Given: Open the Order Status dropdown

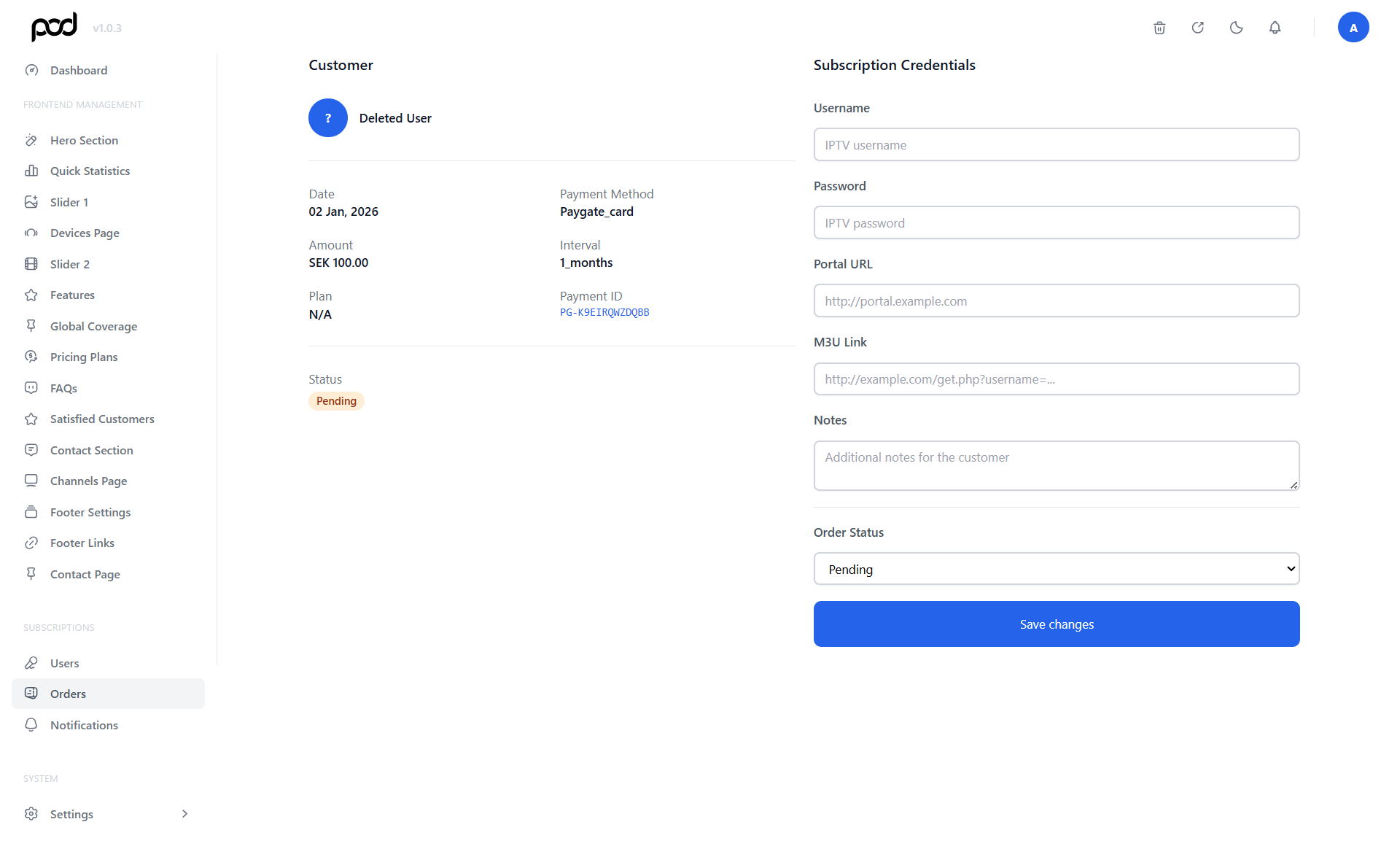Looking at the screenshot, I should point(1056,569).
